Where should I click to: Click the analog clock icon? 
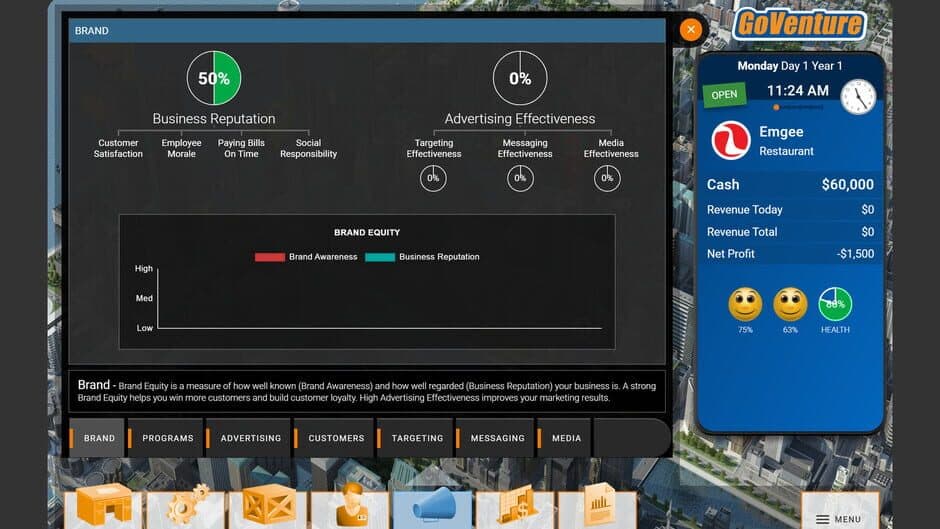point(858,97)
